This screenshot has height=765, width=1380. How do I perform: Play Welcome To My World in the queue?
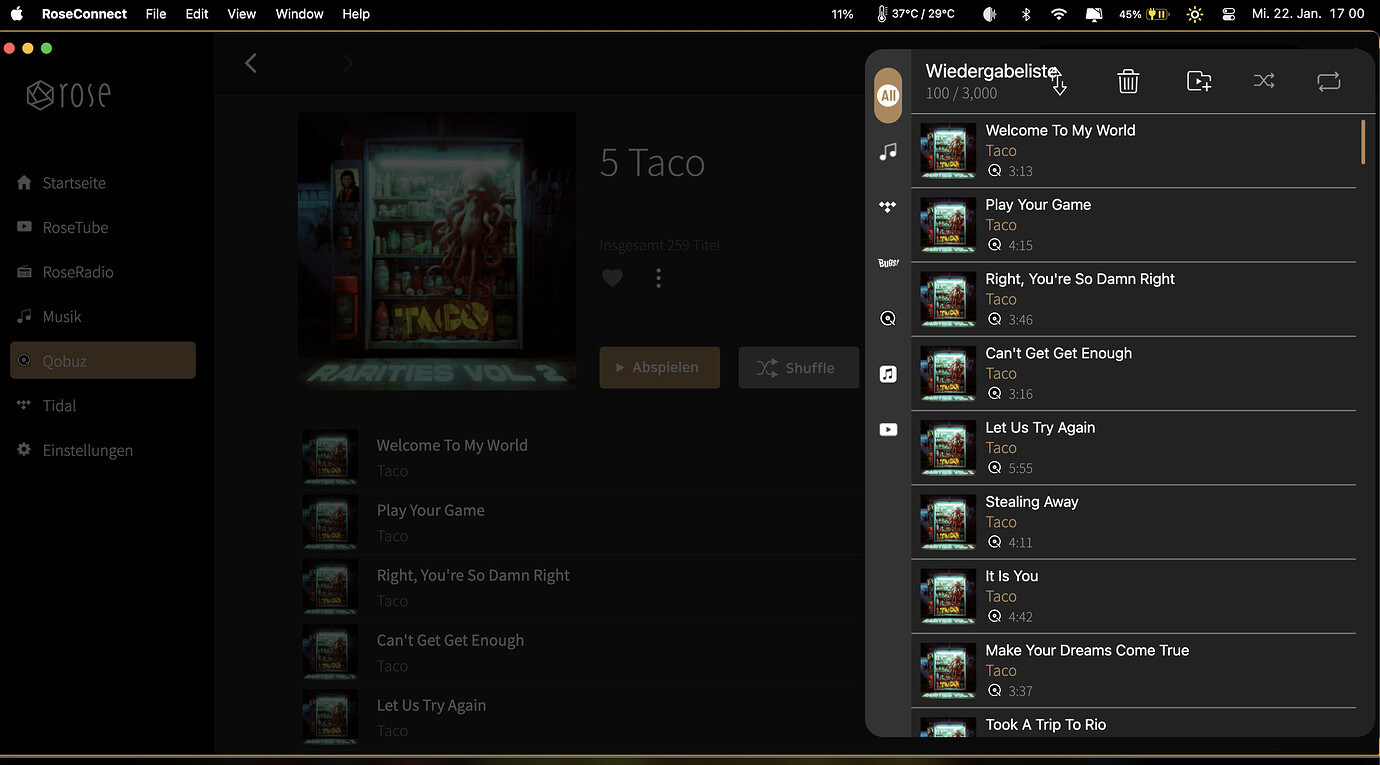(1134, 151)
